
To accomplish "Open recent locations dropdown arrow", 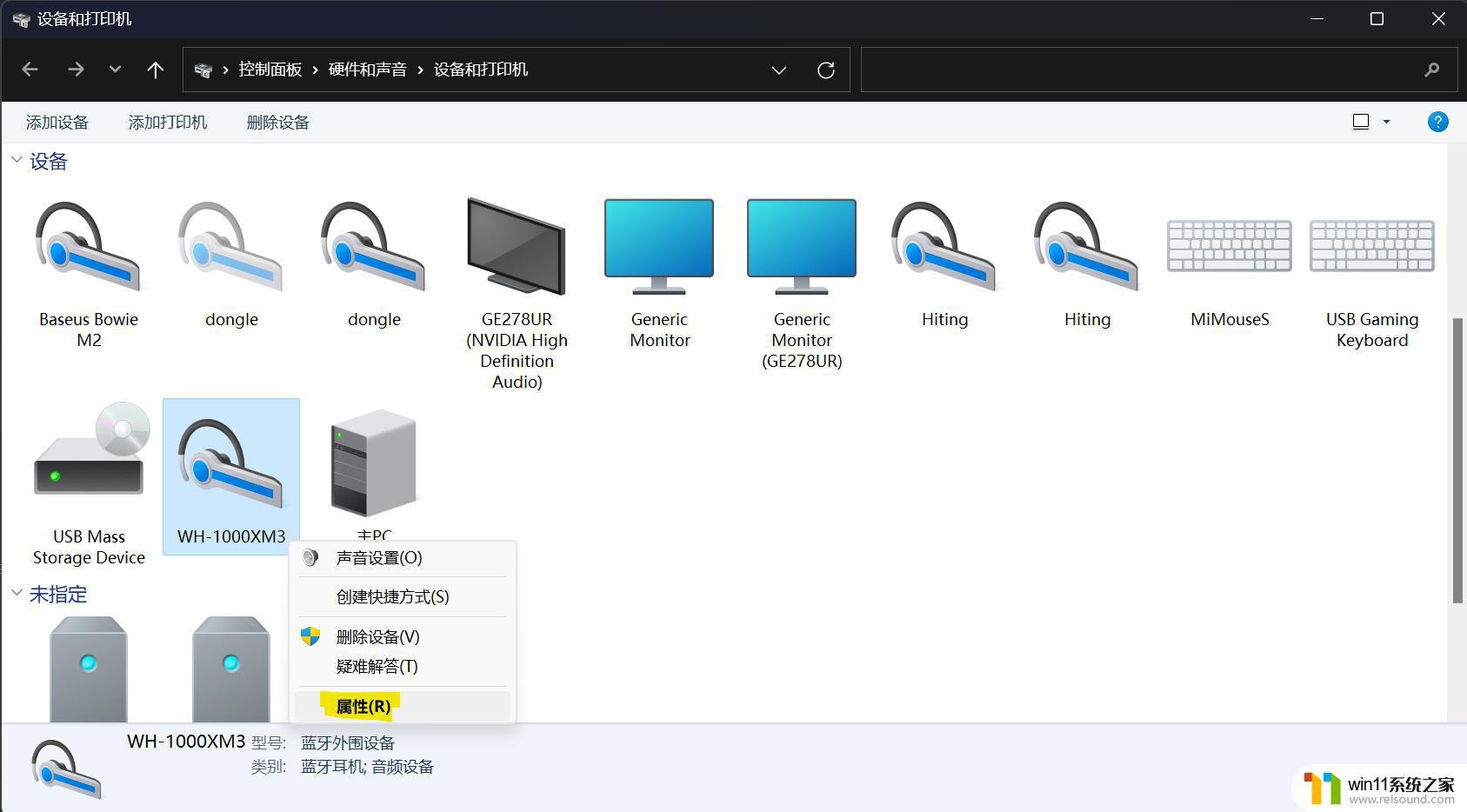I will tap(115, 70).
